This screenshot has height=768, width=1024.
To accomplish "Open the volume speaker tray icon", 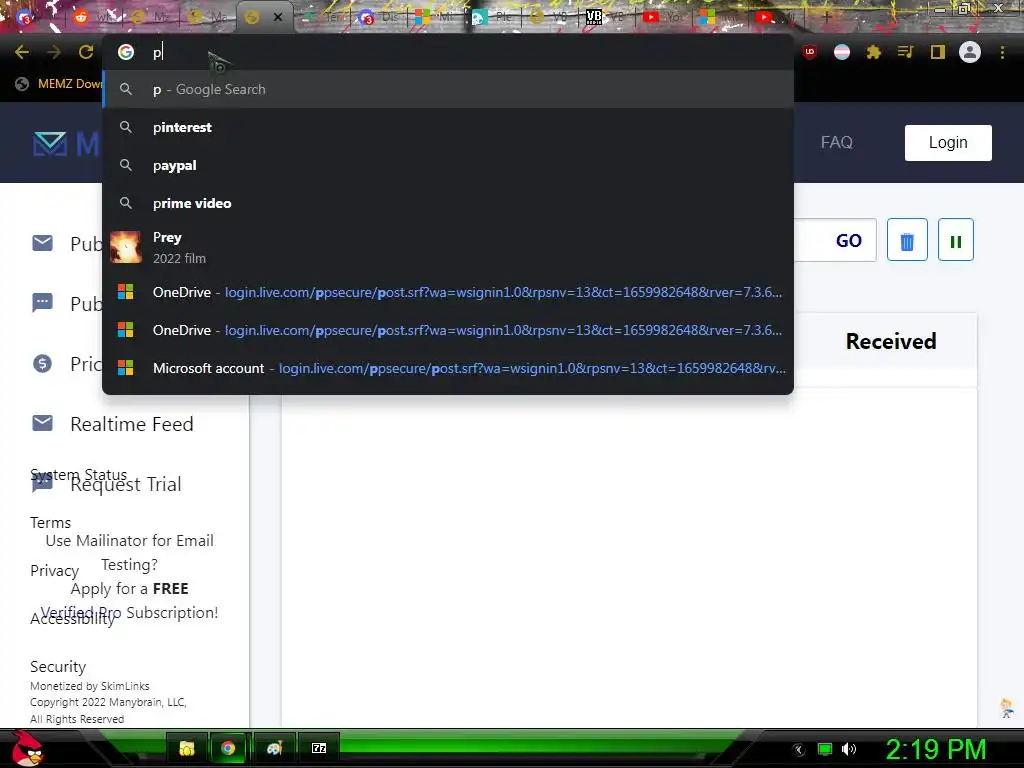I will [x=848, y=750].
